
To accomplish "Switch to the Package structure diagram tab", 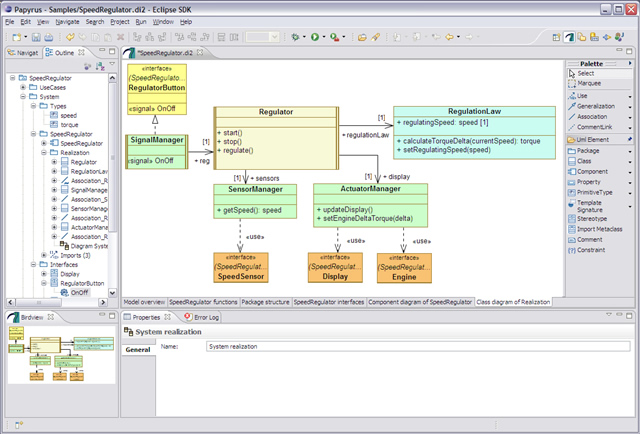I will [x=265, y=301].
